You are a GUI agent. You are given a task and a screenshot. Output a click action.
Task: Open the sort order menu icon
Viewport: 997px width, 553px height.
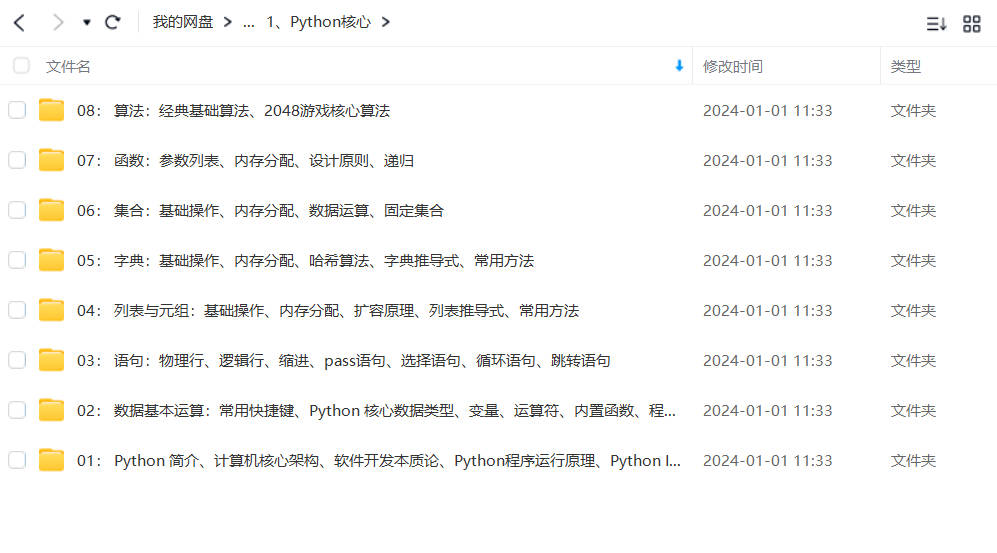(x=936, y=24)
